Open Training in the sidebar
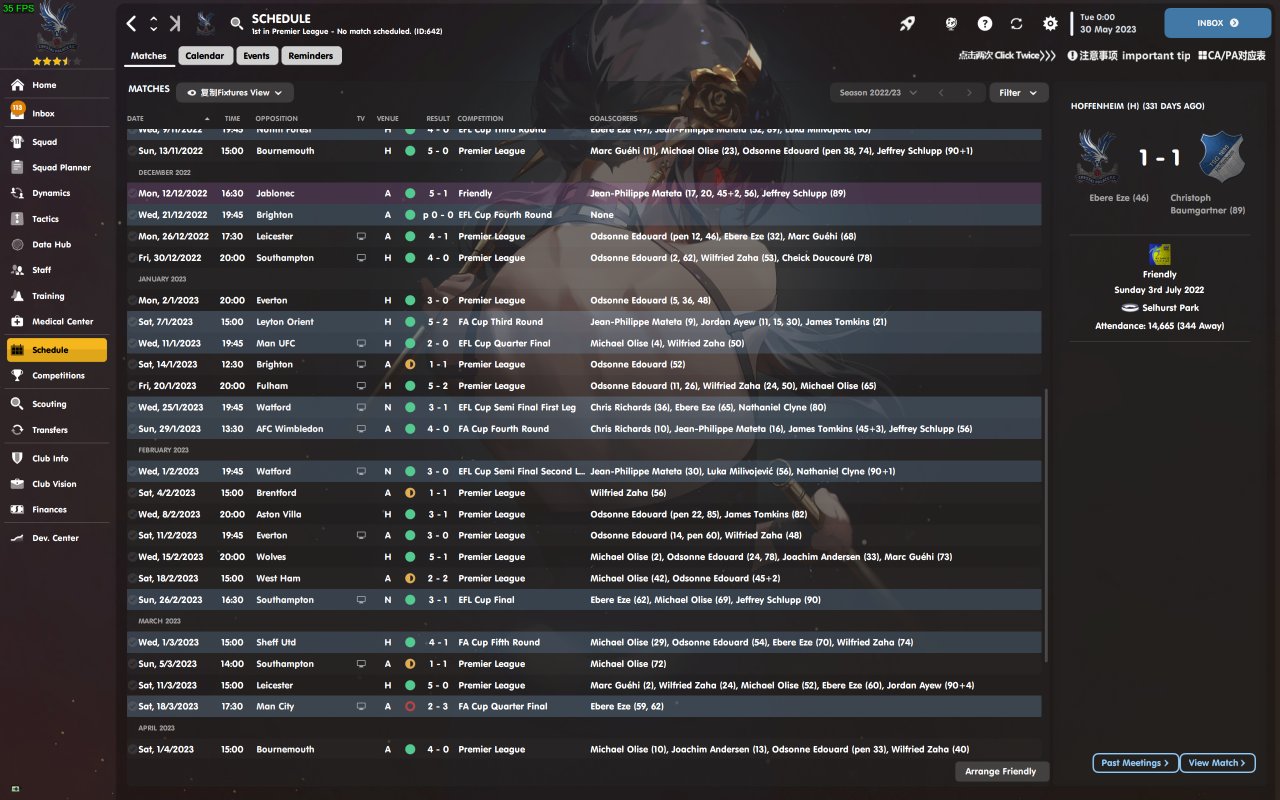Image resolution: width=1280 pixels, height=800 pixels. [58, 296]
